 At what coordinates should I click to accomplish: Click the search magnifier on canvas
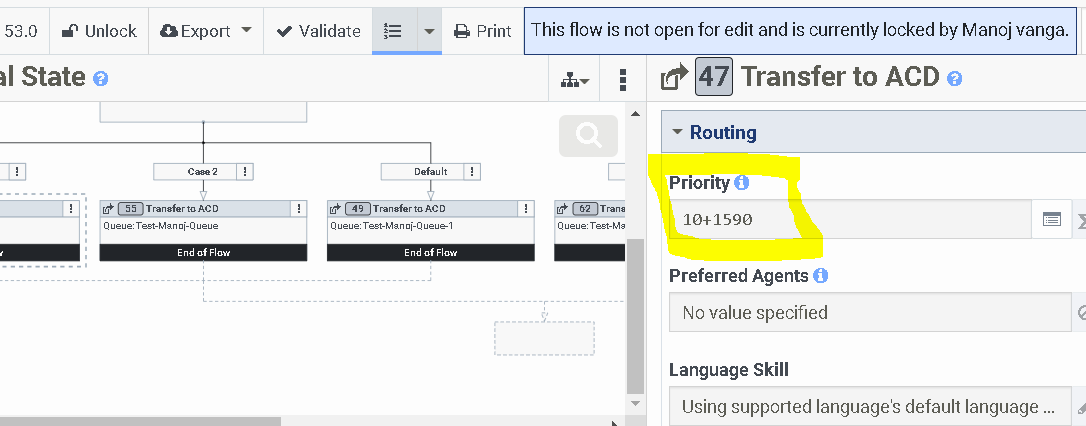point(588,136)
